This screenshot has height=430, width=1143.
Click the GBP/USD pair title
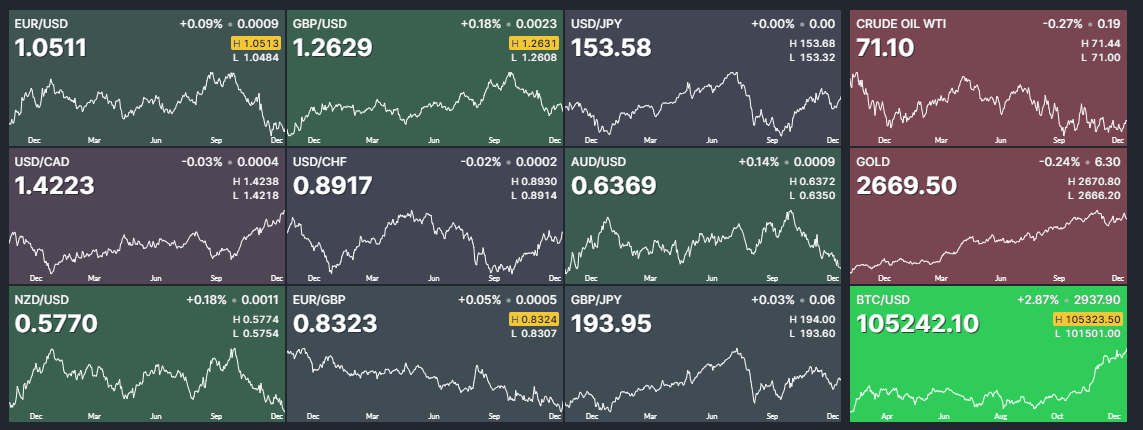[x=318, y=24]
